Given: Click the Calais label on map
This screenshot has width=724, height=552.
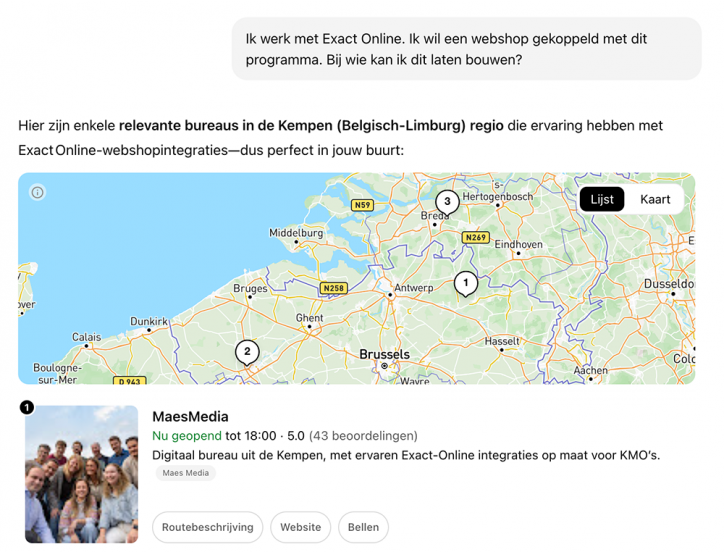Looking at the screenshot, I should tap(86, 337).
